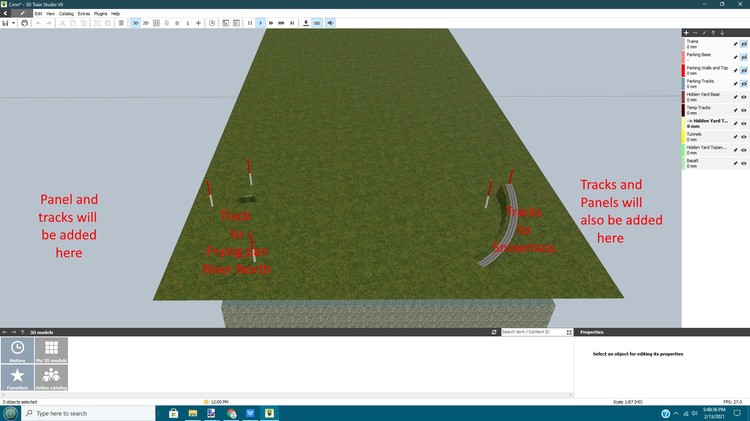The height and width of the screenshot is (421, 750).
Task: Hide the Hidden Yard Base layer
Action: pyautogui.click(x=744, y=97)
